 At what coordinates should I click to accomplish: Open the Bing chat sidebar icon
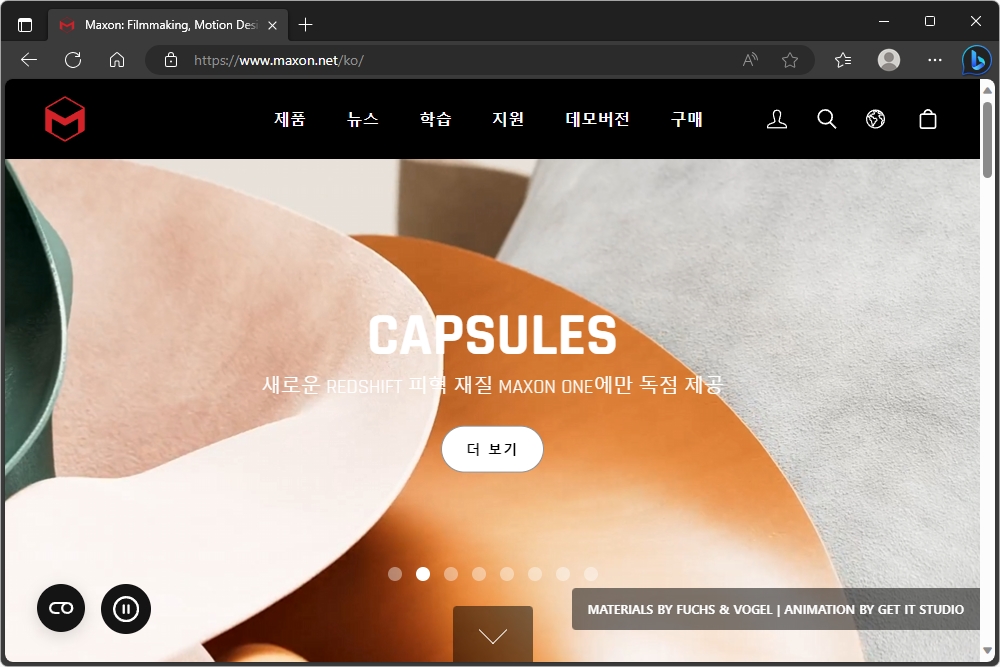[976, 61]
